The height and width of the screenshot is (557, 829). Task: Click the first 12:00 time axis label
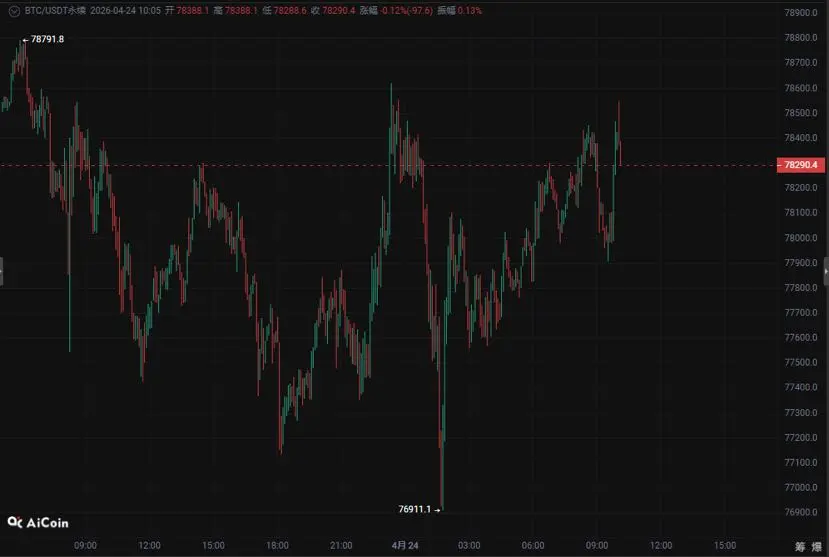click(149, 545)
